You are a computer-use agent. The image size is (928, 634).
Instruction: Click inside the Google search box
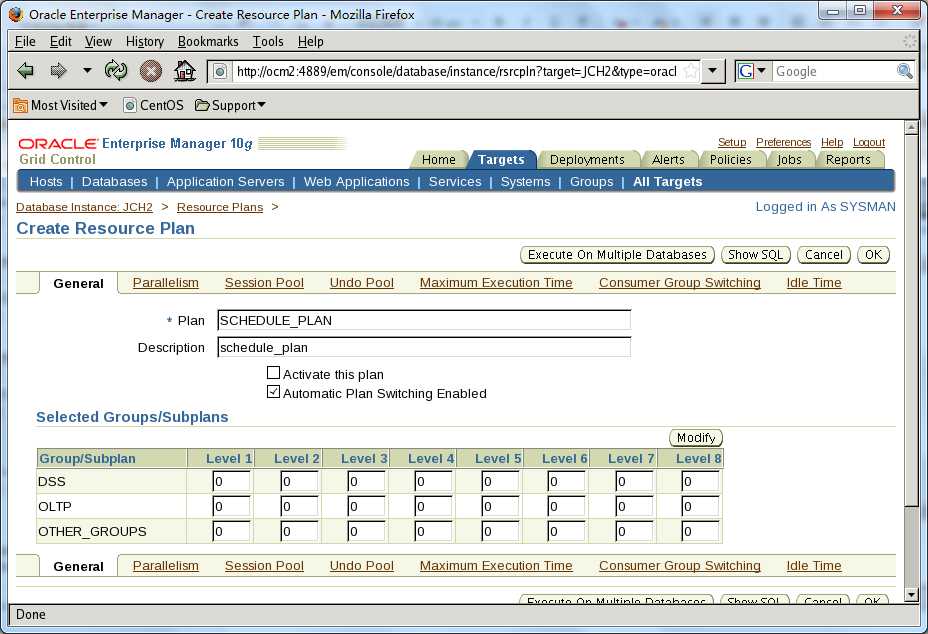(x=833, y=72)
